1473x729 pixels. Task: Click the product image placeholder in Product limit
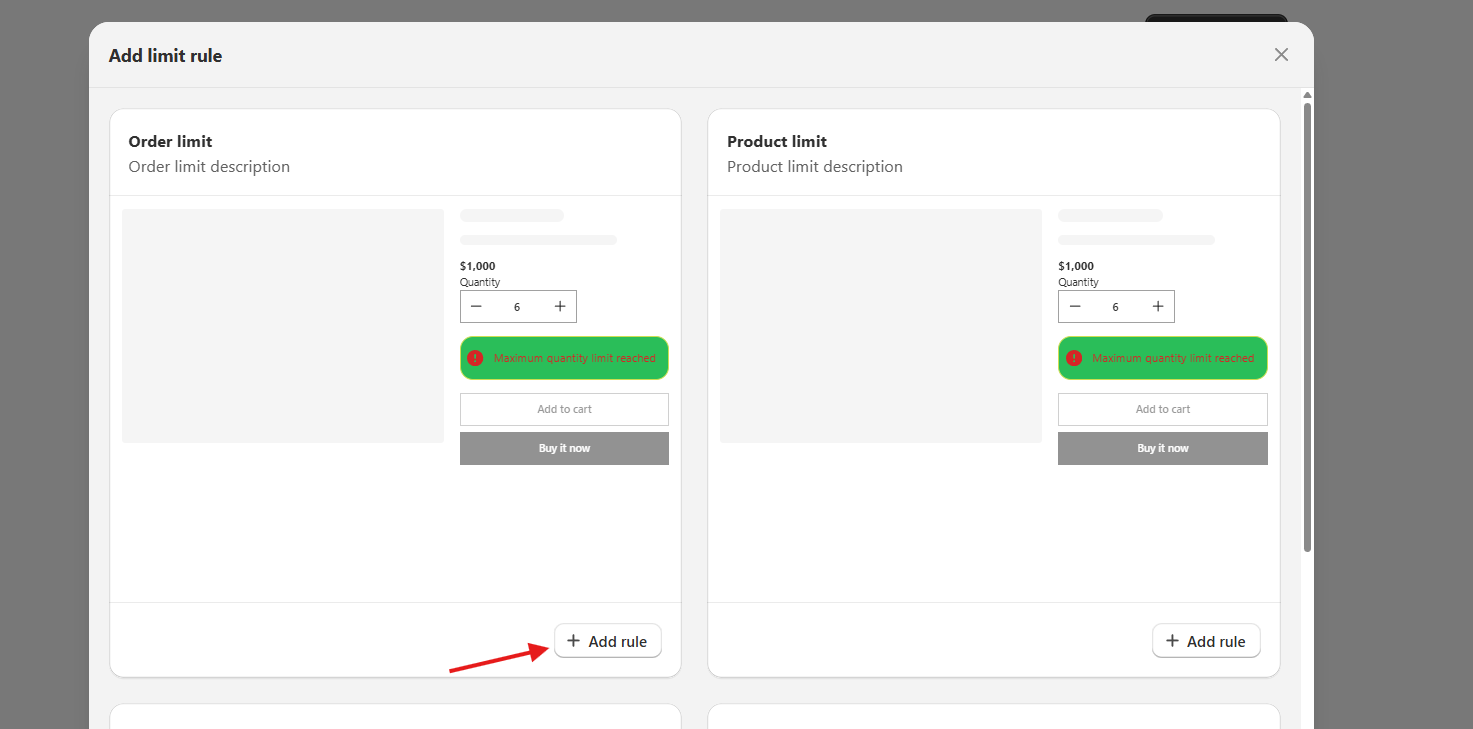[881, 326]
